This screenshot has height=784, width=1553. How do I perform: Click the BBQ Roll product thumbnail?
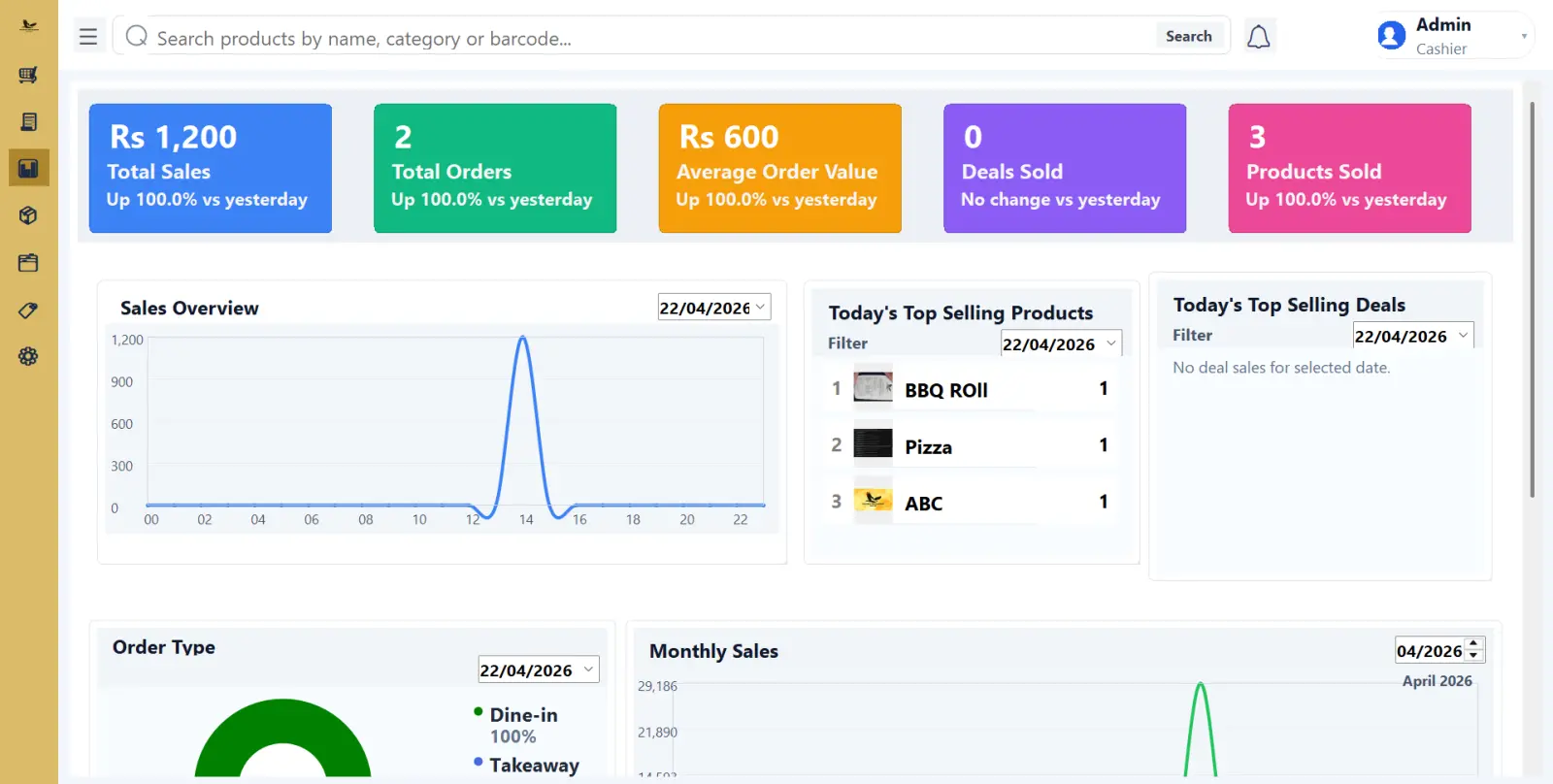pyautogui.click(x=873, y=388)
